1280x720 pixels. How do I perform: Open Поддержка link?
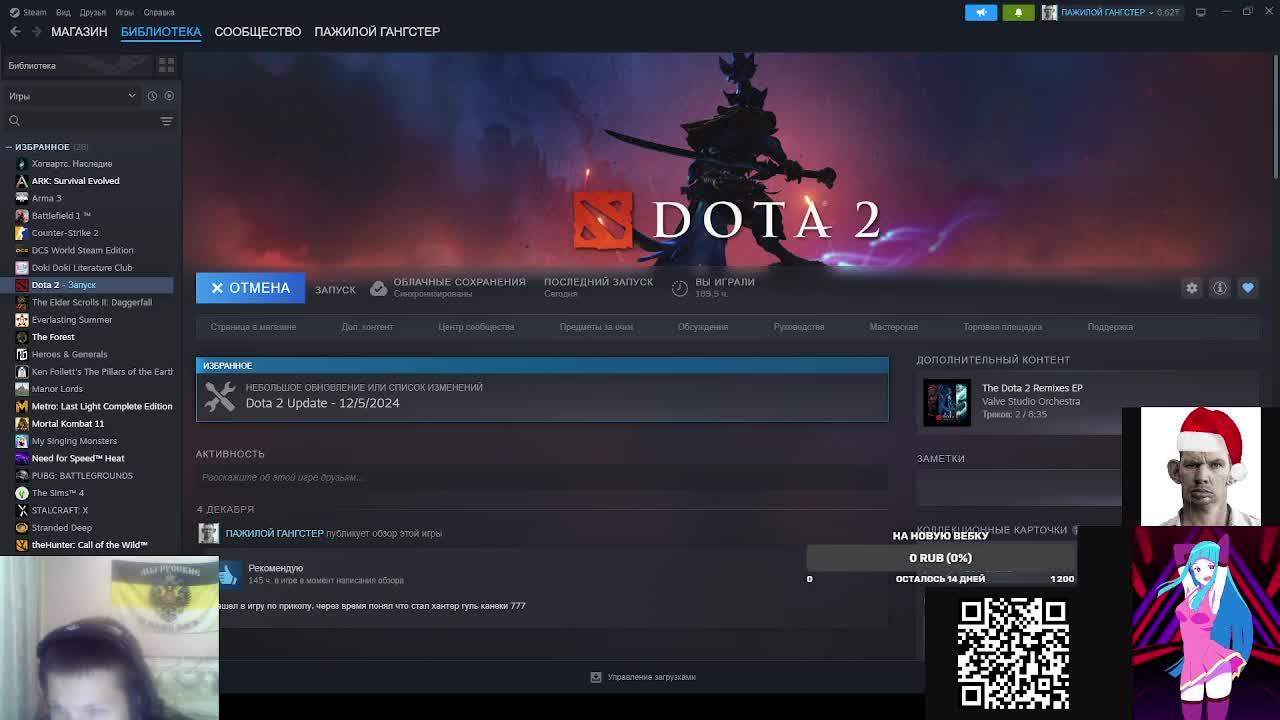pyautogui.click(x=1110, y=327)
